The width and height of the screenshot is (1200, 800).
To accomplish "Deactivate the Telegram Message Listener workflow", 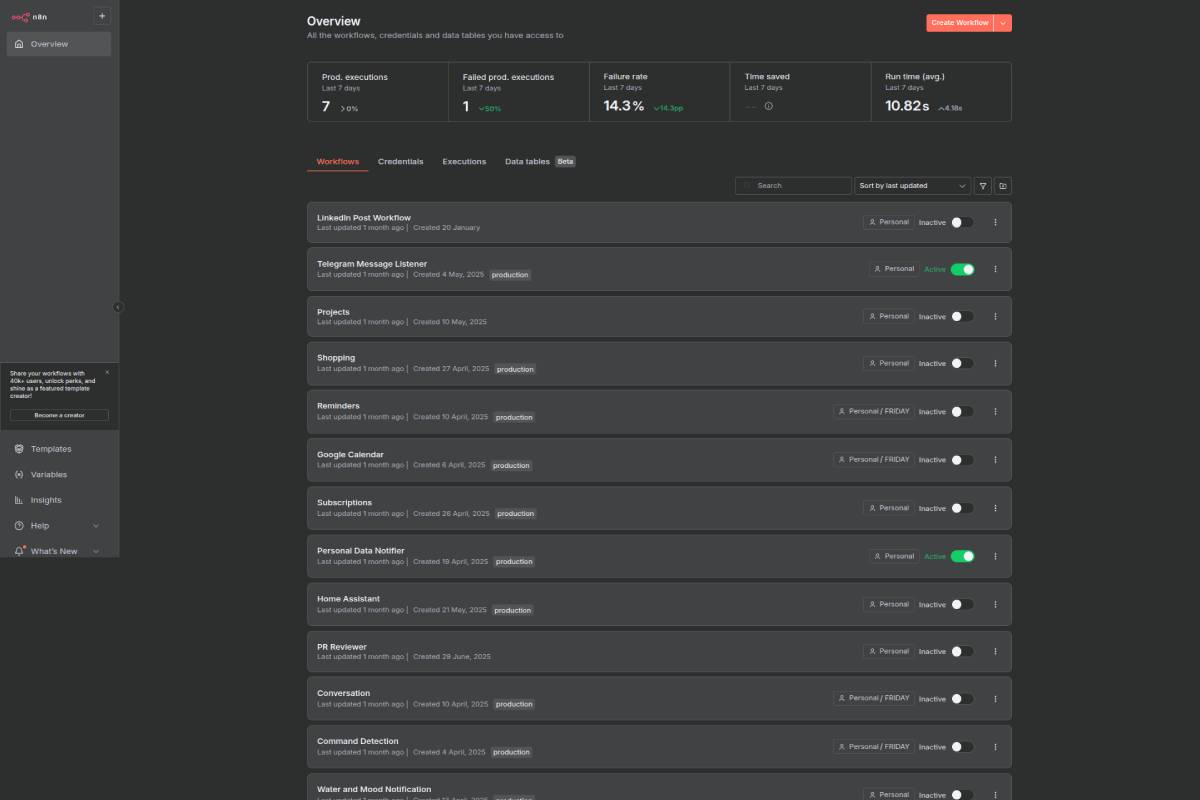I will point(962,269).
